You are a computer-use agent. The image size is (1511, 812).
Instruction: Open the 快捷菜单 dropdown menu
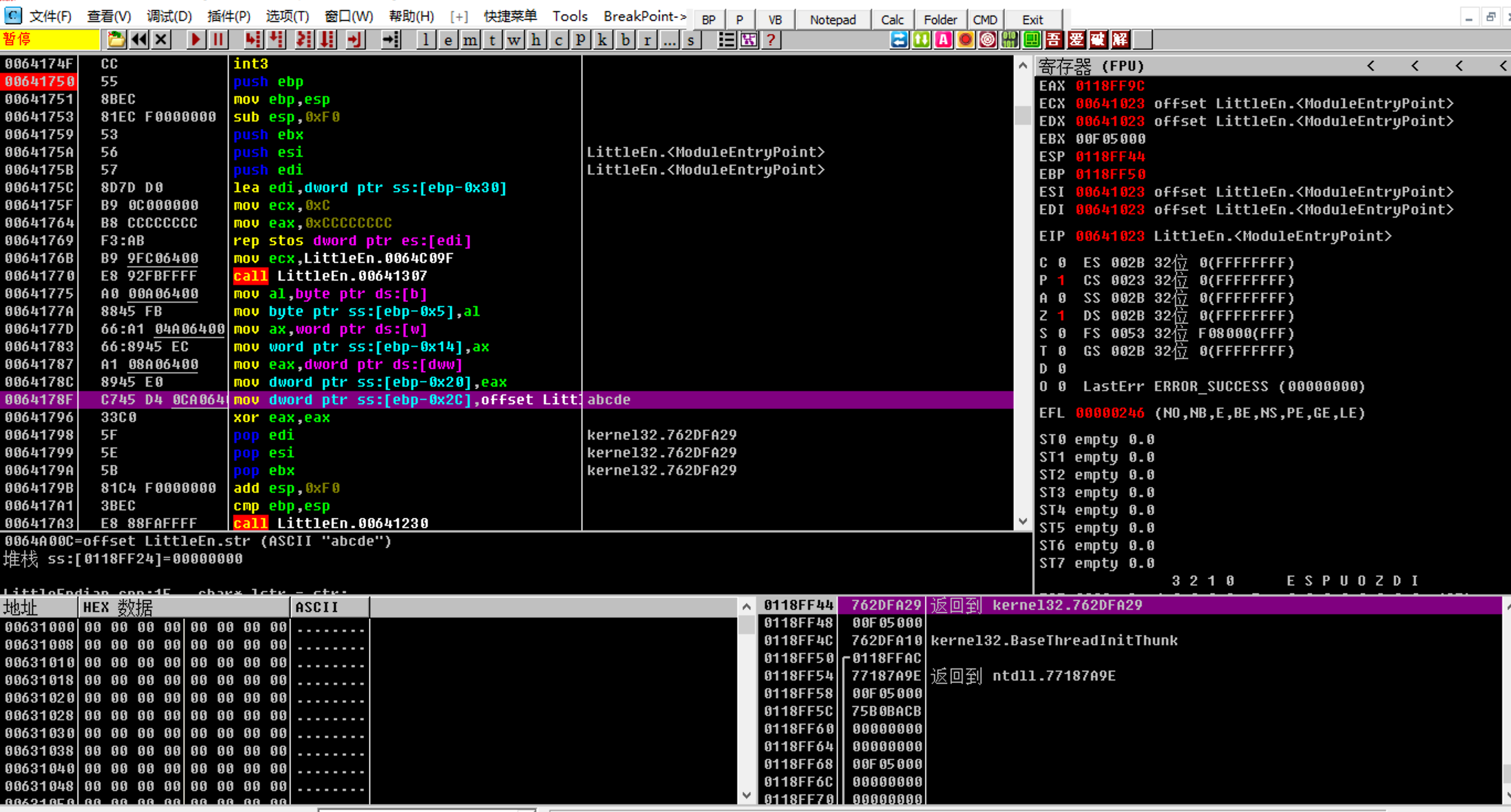coord(510,17)
